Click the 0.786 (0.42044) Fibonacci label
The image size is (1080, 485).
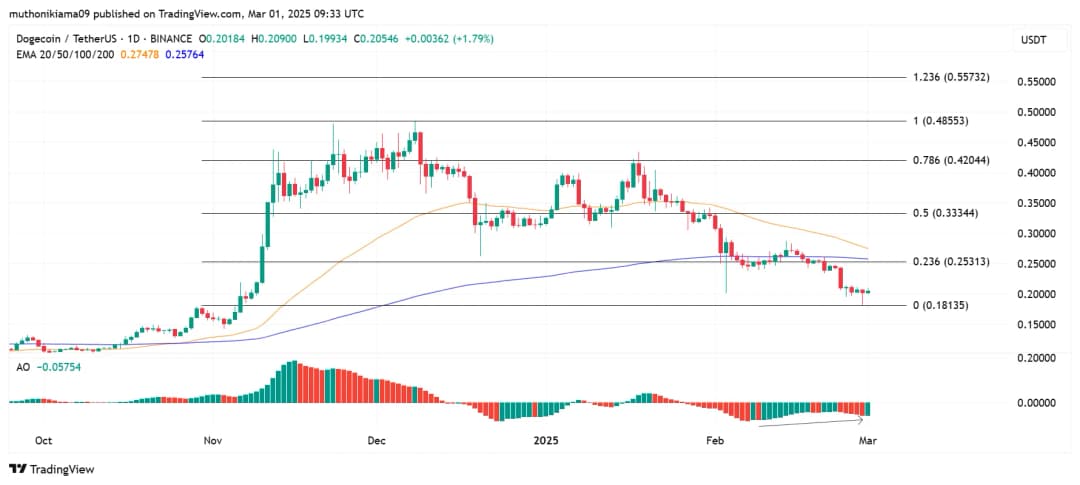tap(950, 160)
